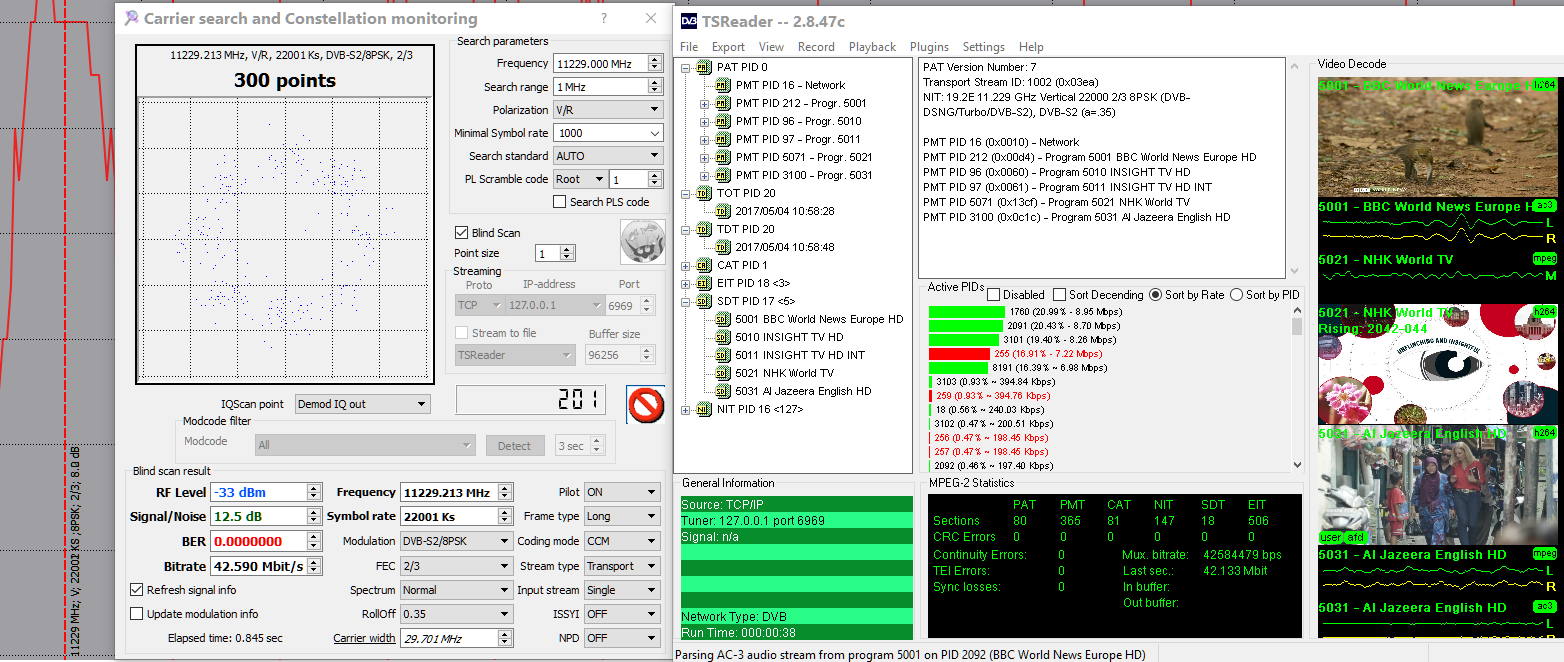Click the EIT PID 18 table icon
The image size is (1564, 662).
click(x=703, y=283)
